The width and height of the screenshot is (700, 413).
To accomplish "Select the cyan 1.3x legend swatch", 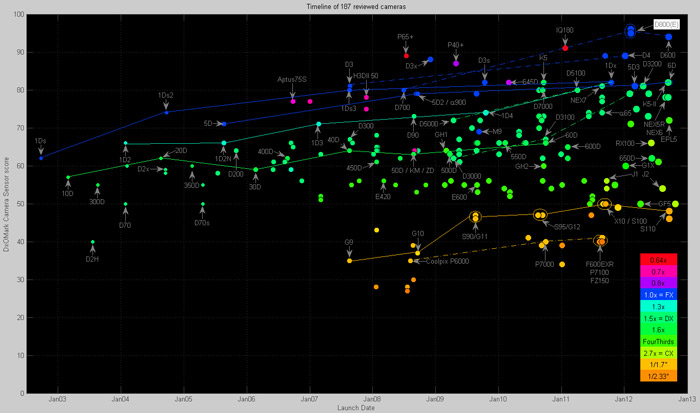I will click(x=658, y=306).
